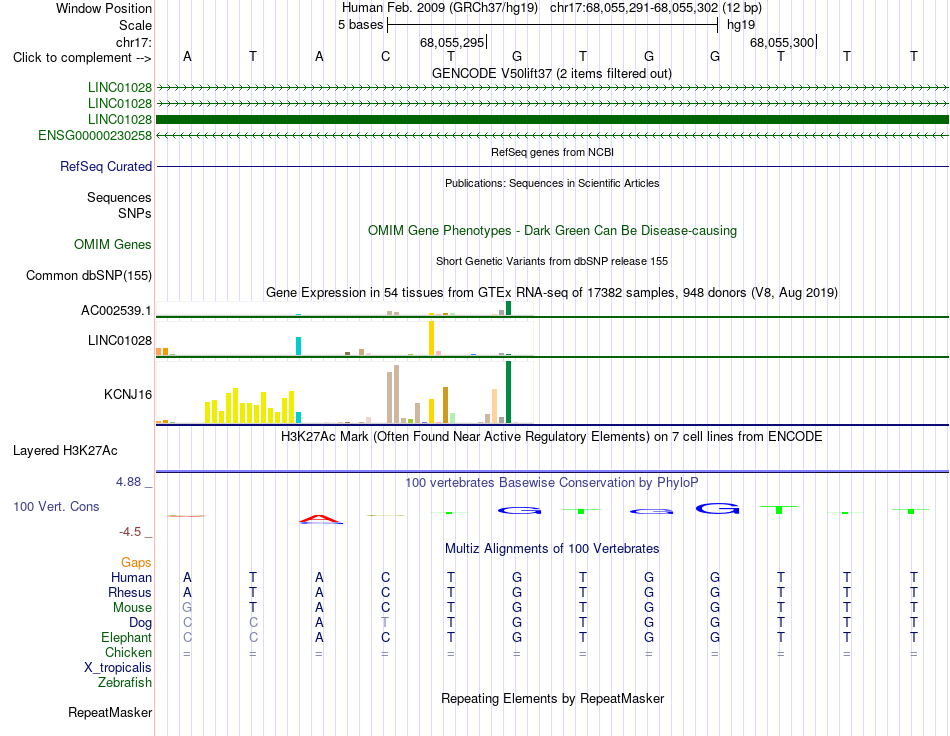
Task: Click the H3K27Ac Mark track title
Action: coord(552,437)
